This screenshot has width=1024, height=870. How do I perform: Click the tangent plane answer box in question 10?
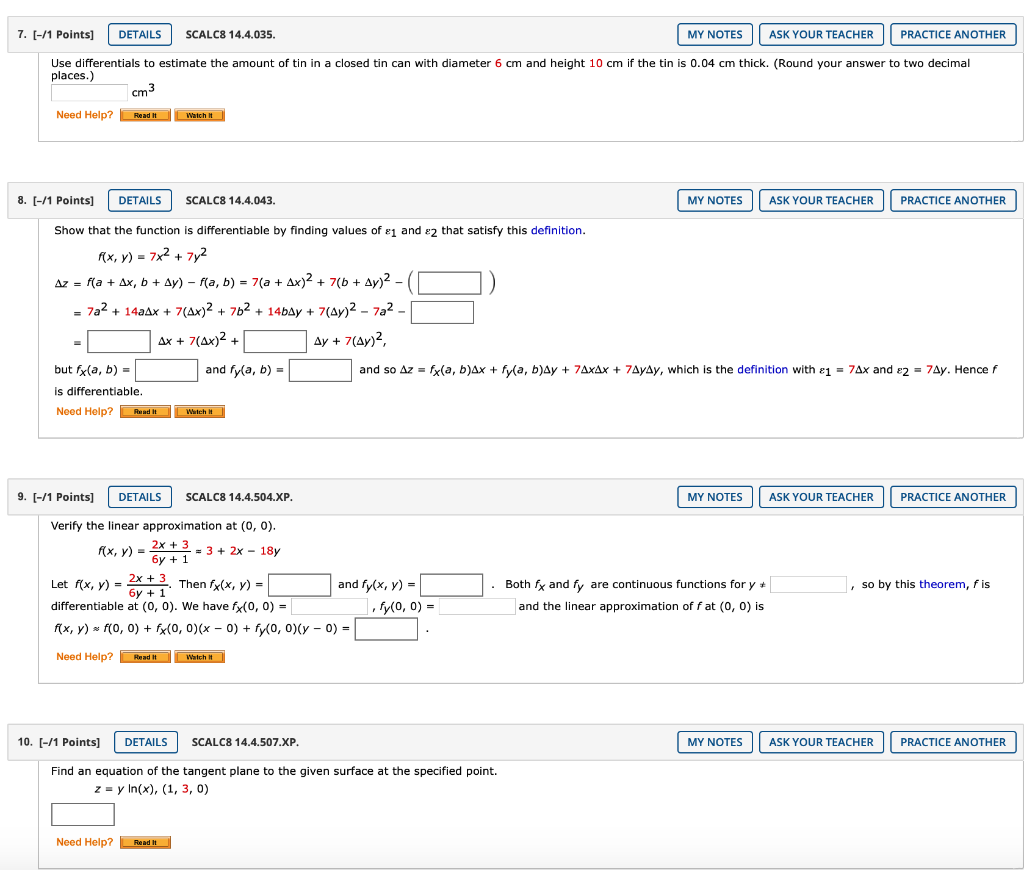click(83, 814)
